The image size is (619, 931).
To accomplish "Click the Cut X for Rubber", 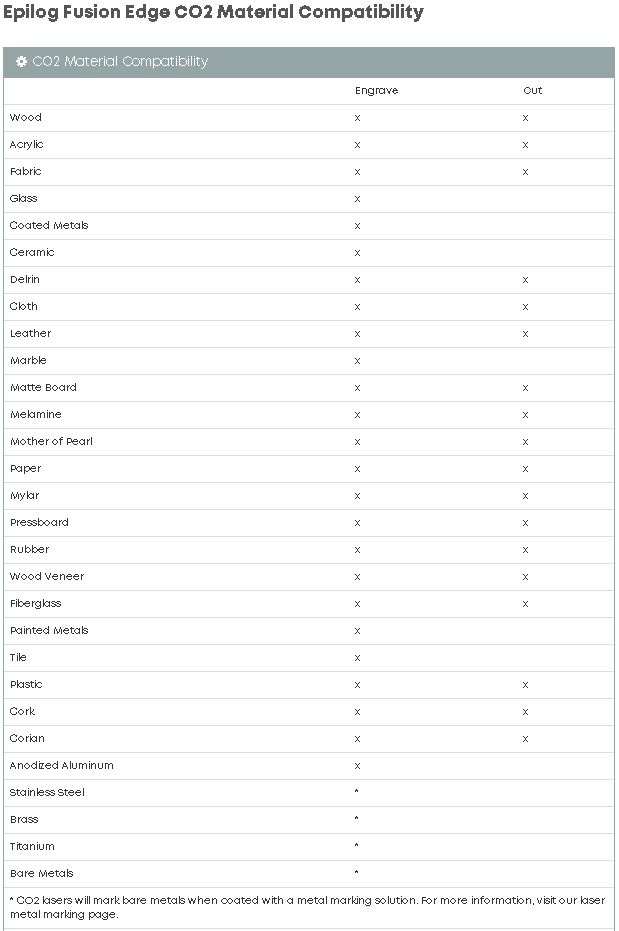I will [x=525, y=550].
